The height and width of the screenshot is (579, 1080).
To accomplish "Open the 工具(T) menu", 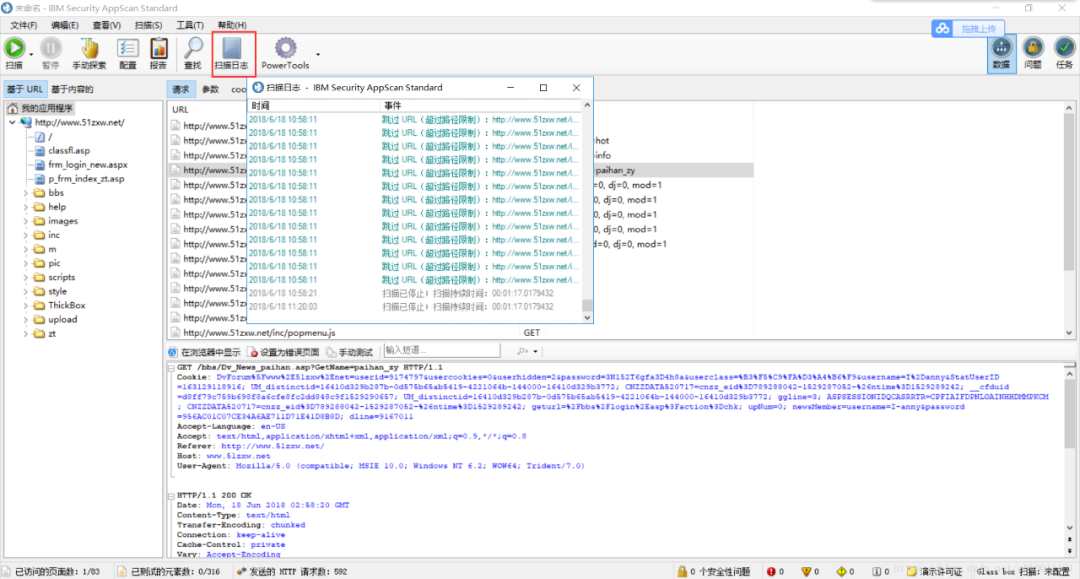I will pos(189,25).
